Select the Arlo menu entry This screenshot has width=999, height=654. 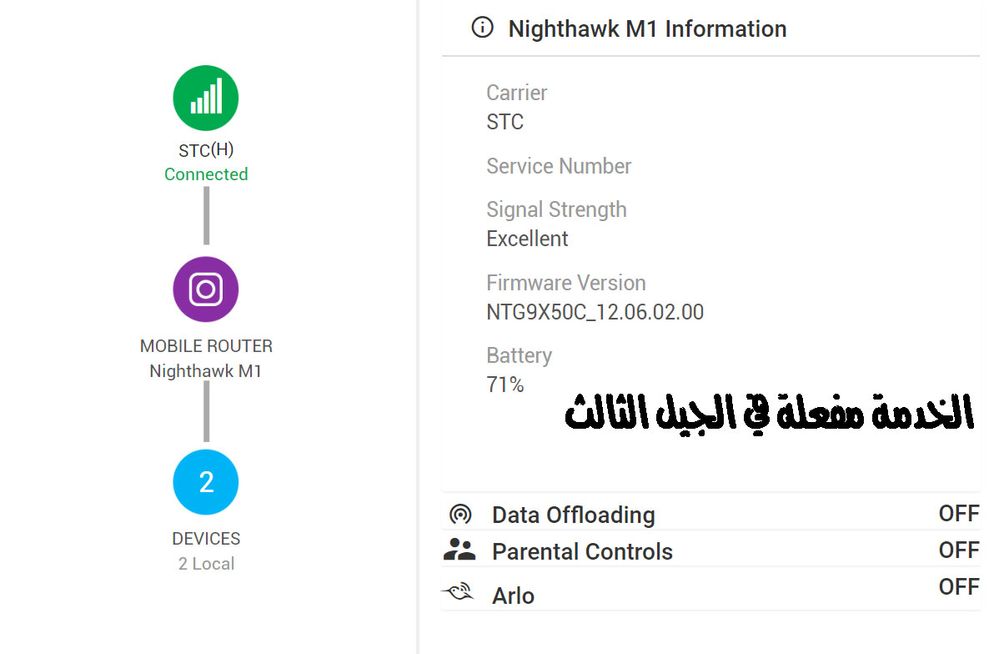point(513,596)
